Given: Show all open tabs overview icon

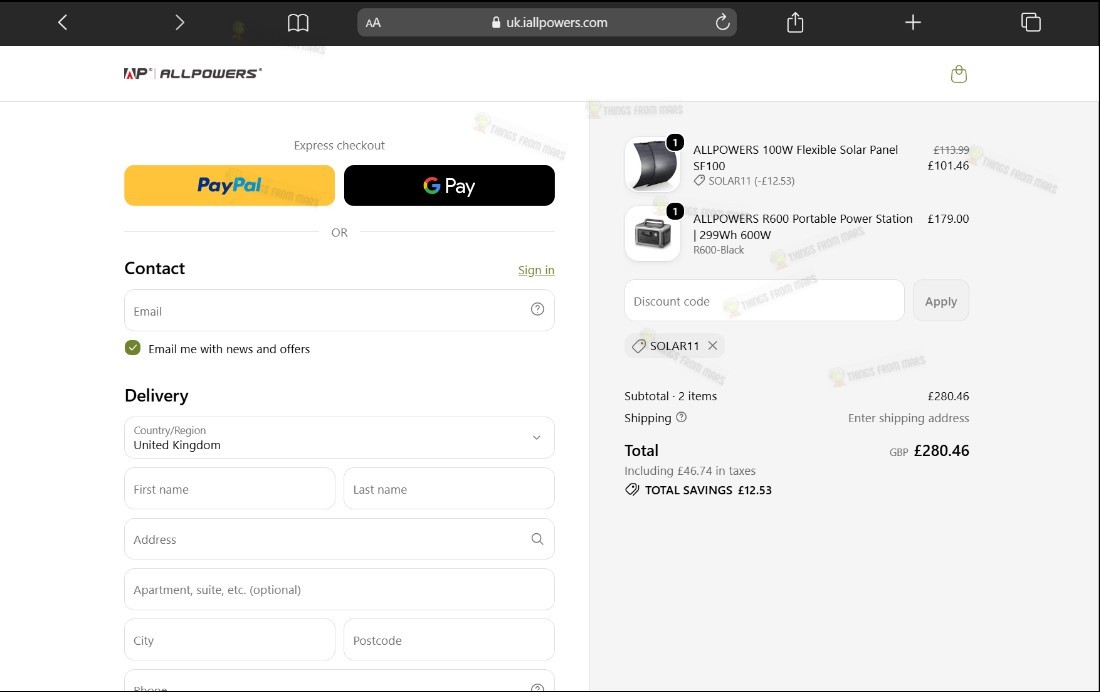Looking at the screenshot, I should [x=1031, y=22].
